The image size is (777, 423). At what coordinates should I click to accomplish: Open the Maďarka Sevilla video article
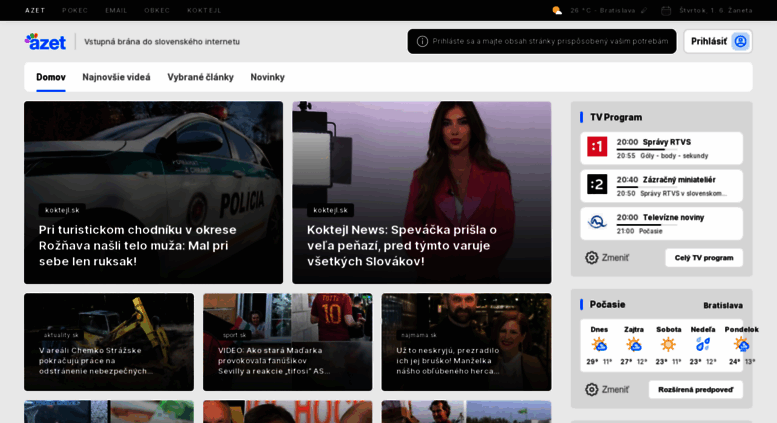click(x=287, y=342)
